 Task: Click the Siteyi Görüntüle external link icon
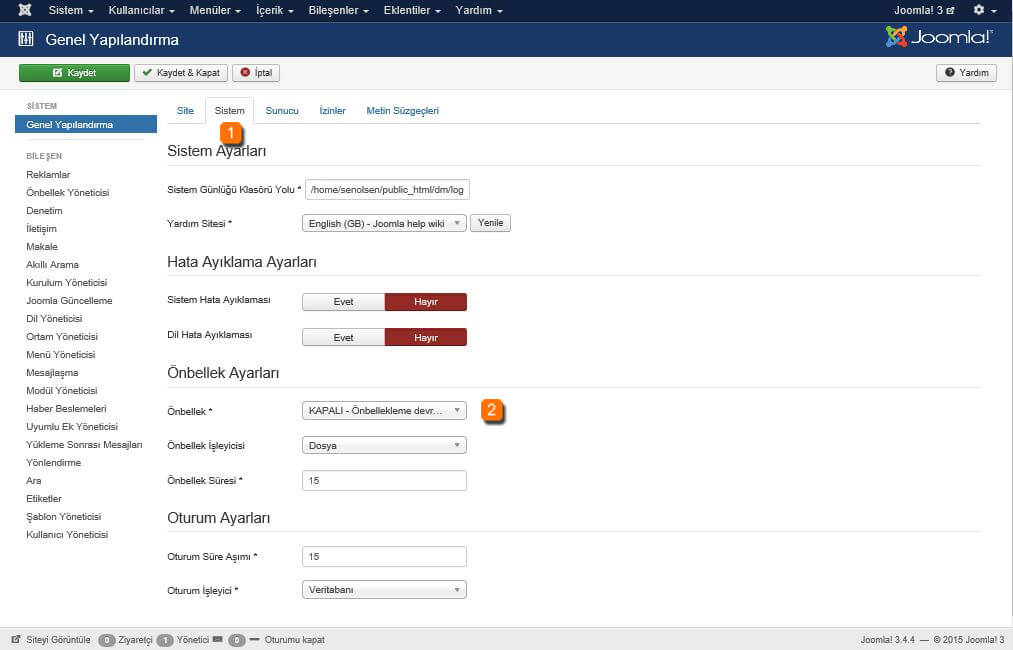(x=16, y=639)
